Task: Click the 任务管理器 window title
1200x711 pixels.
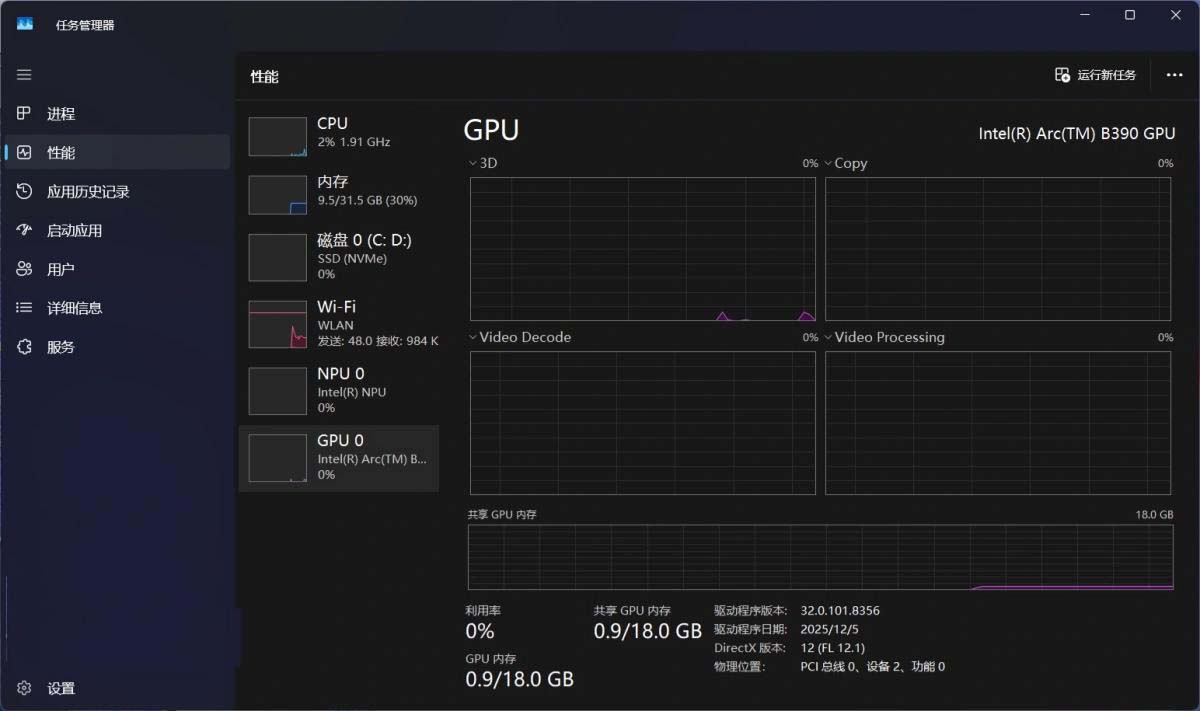Action: [x=85, y=24]
